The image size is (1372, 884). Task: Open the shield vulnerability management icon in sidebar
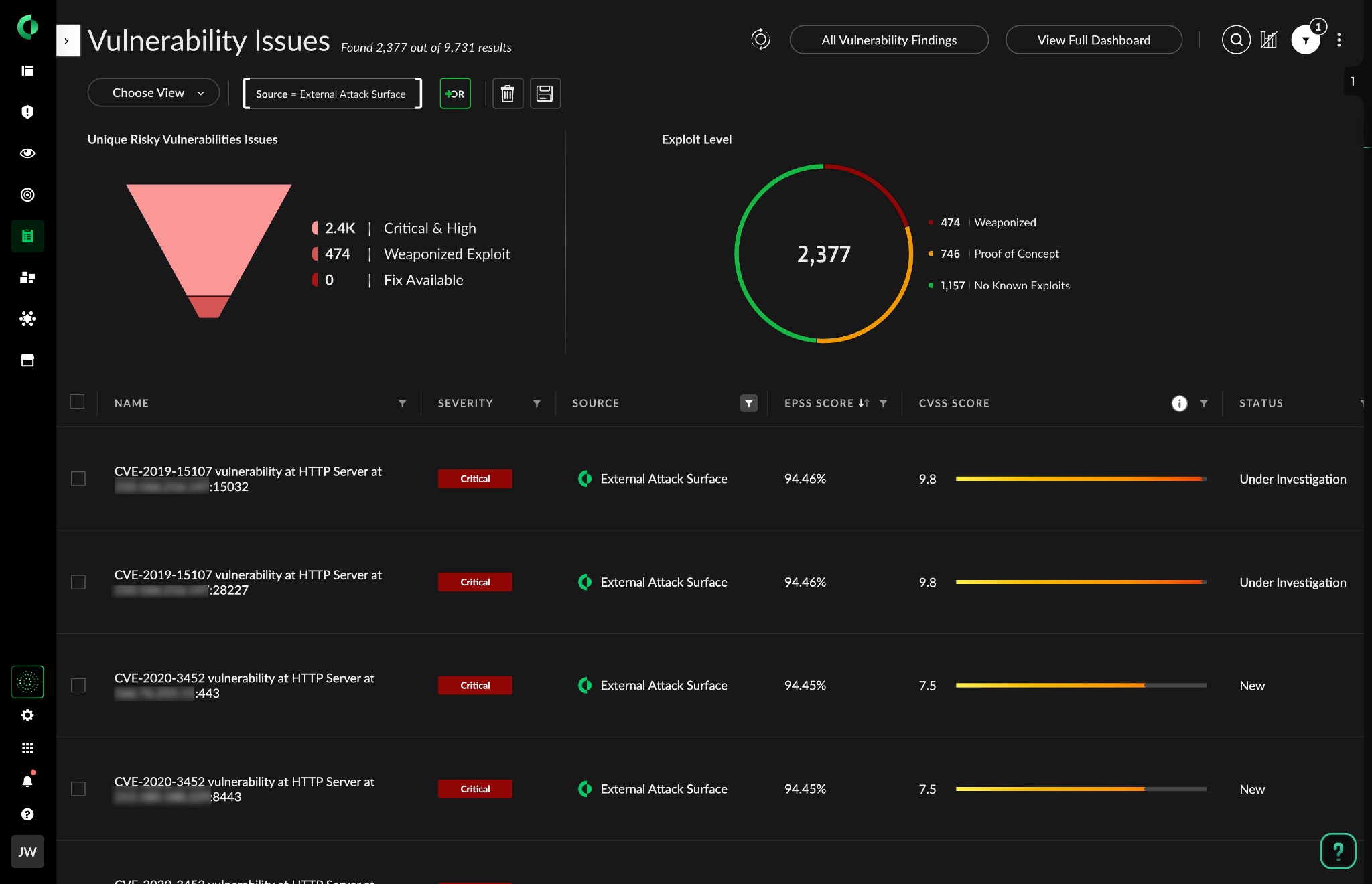27,112
